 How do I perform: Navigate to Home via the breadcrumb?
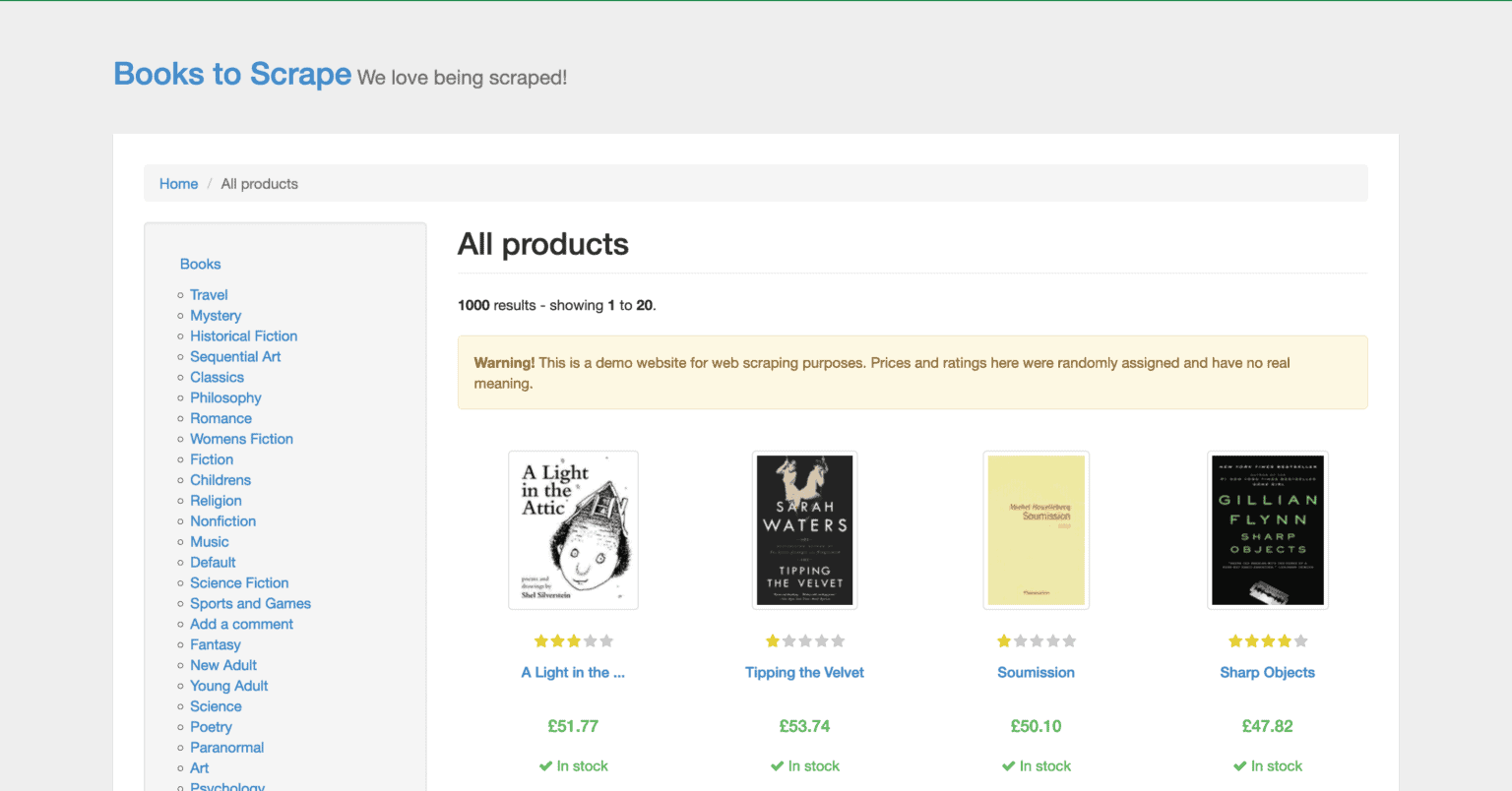point(178,183)
